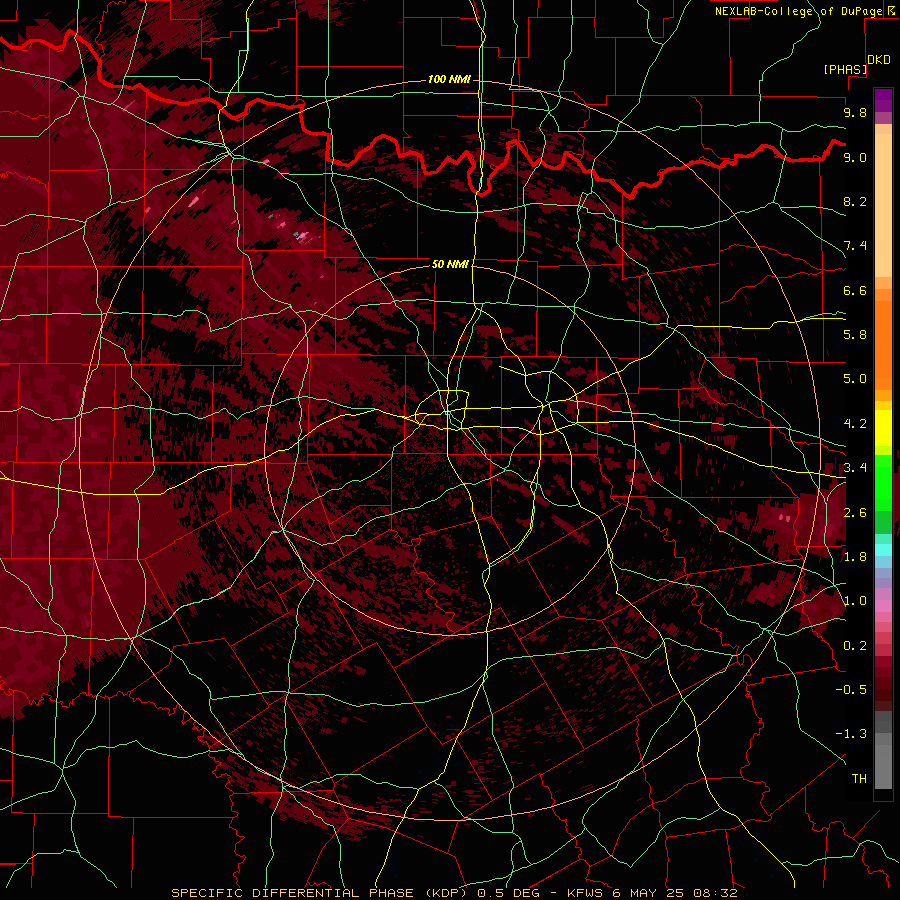
Task: Pick the yellow segment of the color bar
Action: tap(883, 428)
